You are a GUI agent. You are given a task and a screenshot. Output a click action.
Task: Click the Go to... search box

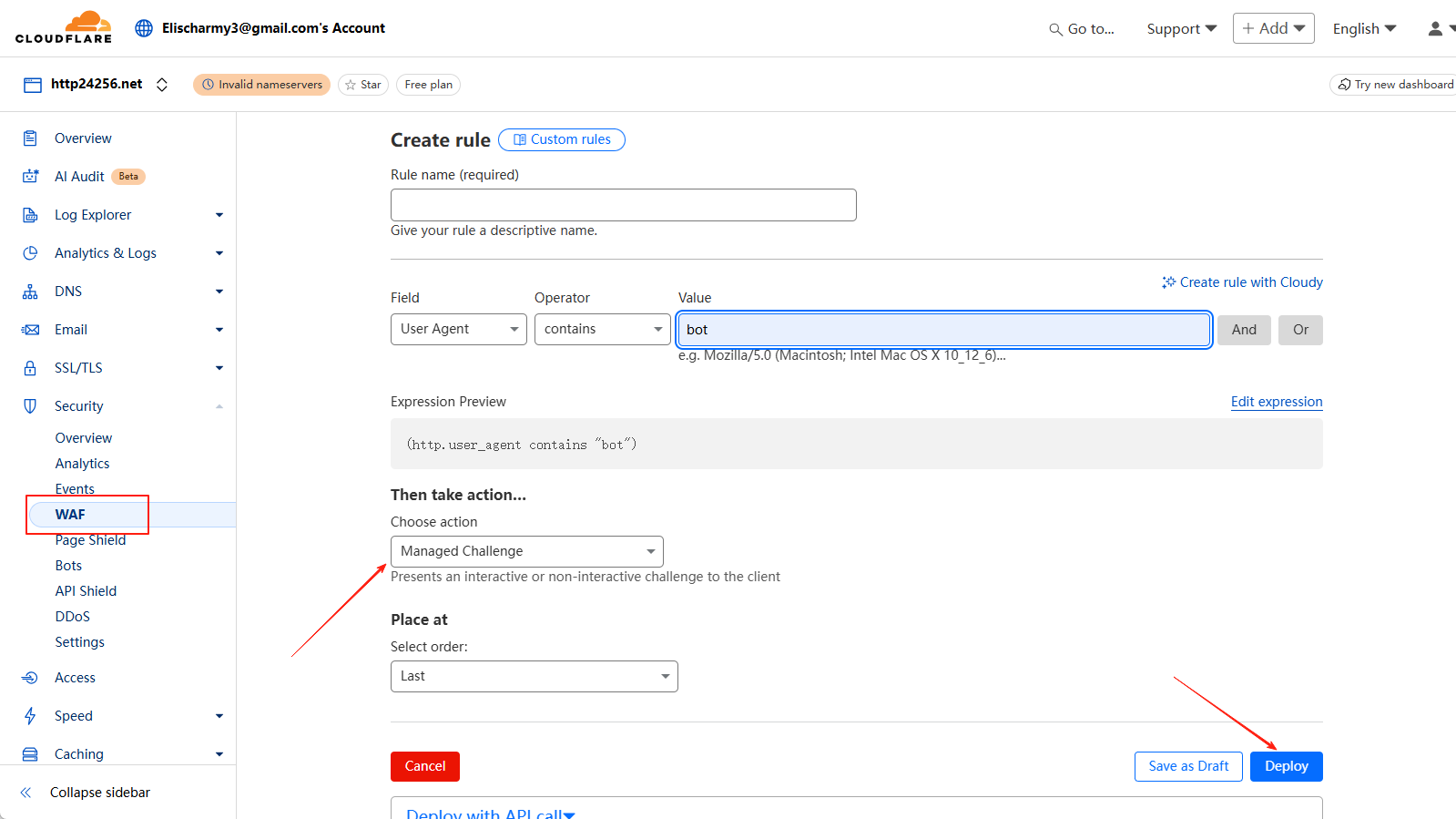pyautogui.click(x=1082, y=29)
